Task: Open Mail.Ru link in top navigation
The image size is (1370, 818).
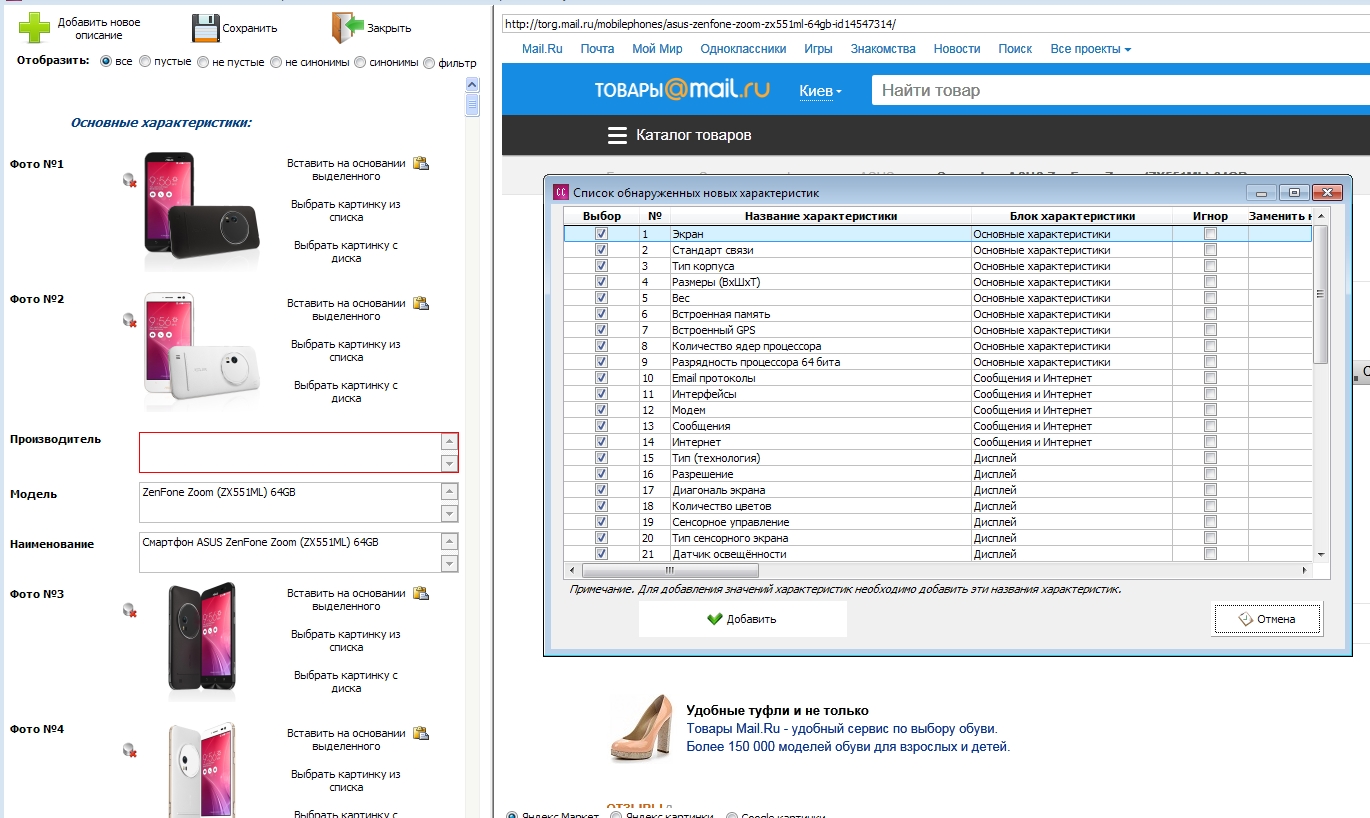Action: coord(542,49)
